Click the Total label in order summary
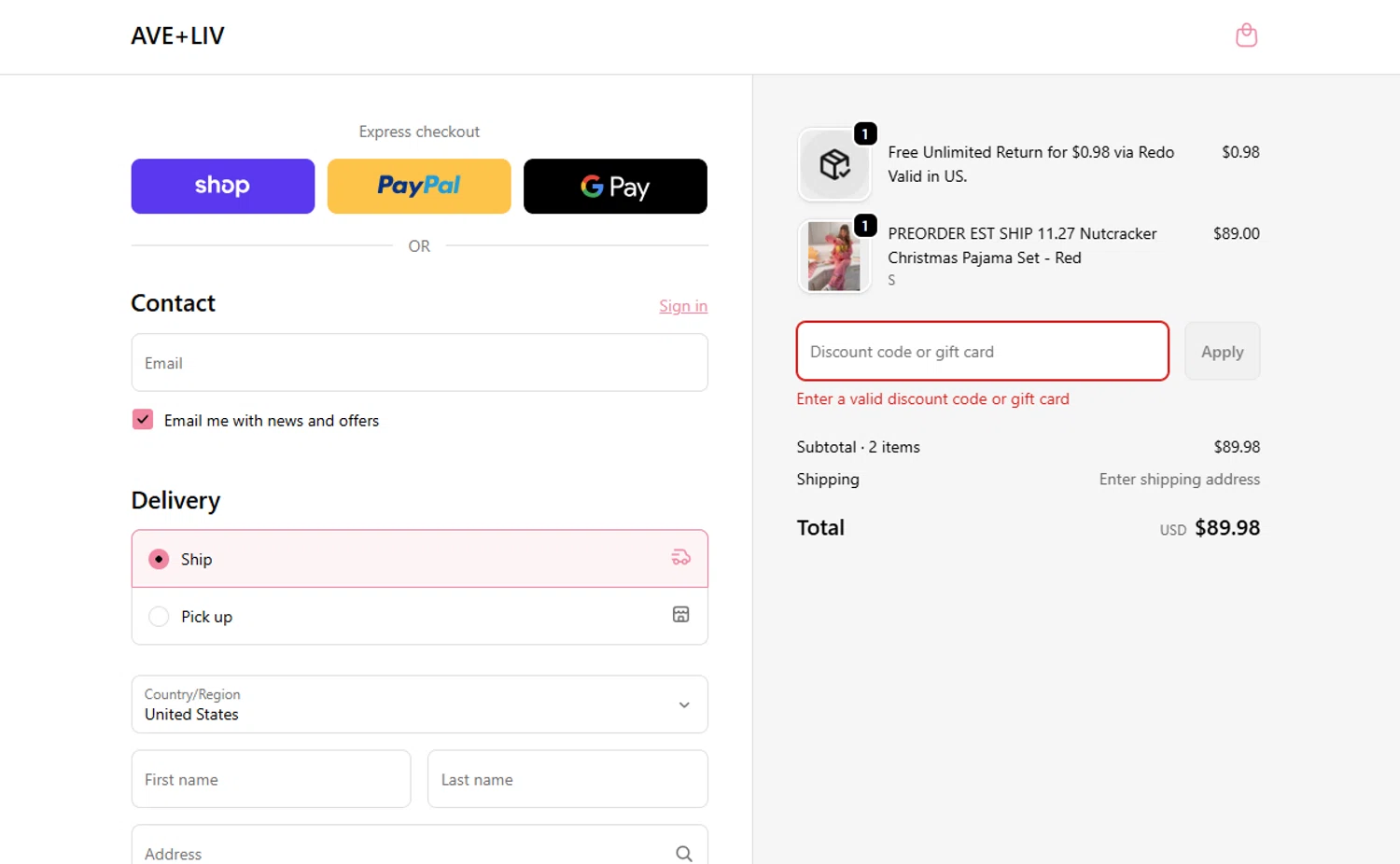Viewport: 1400px width, 864px height. pyautogui.click(x=820, y=528)
